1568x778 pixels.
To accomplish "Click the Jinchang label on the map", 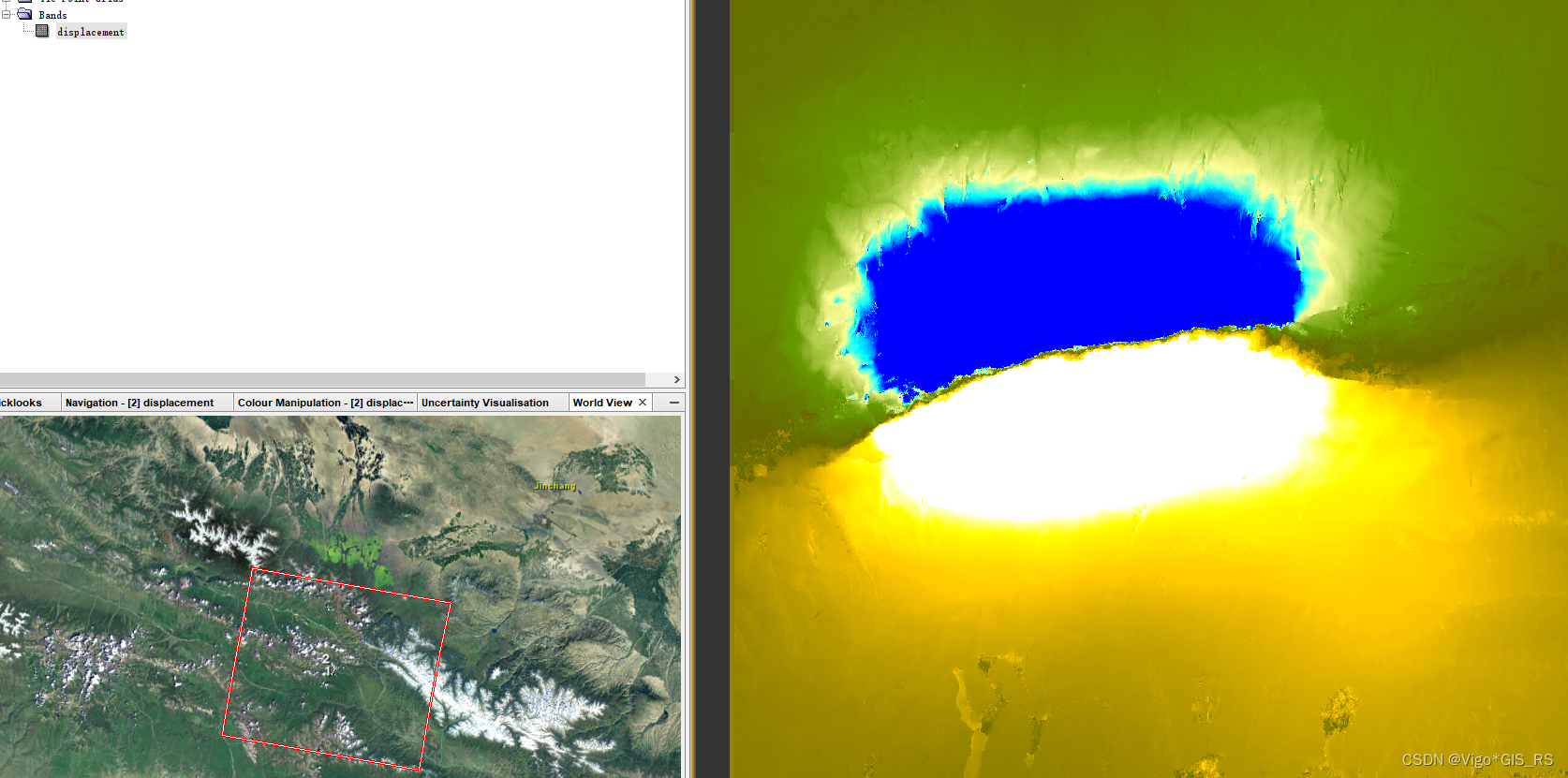I will click(555, 486).
